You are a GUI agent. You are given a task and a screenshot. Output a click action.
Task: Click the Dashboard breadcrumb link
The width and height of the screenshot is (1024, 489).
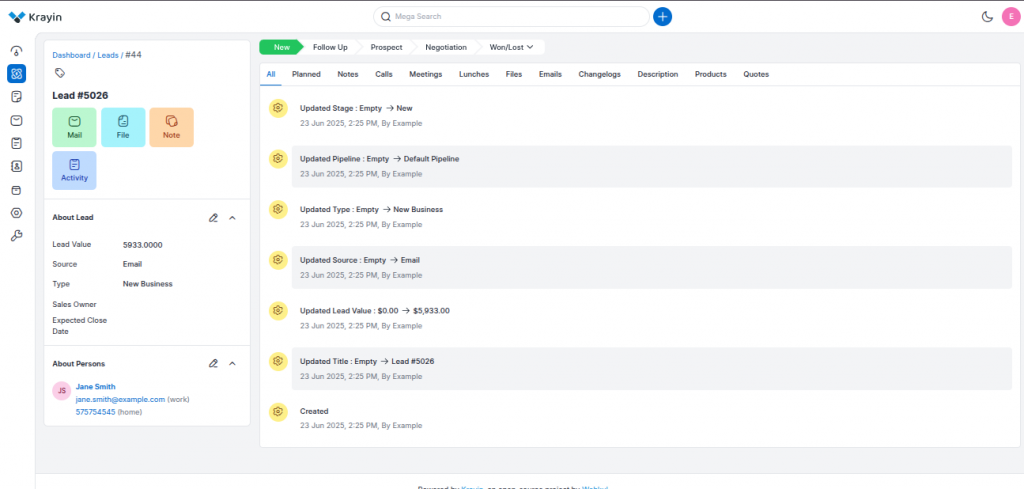(71, 55)
